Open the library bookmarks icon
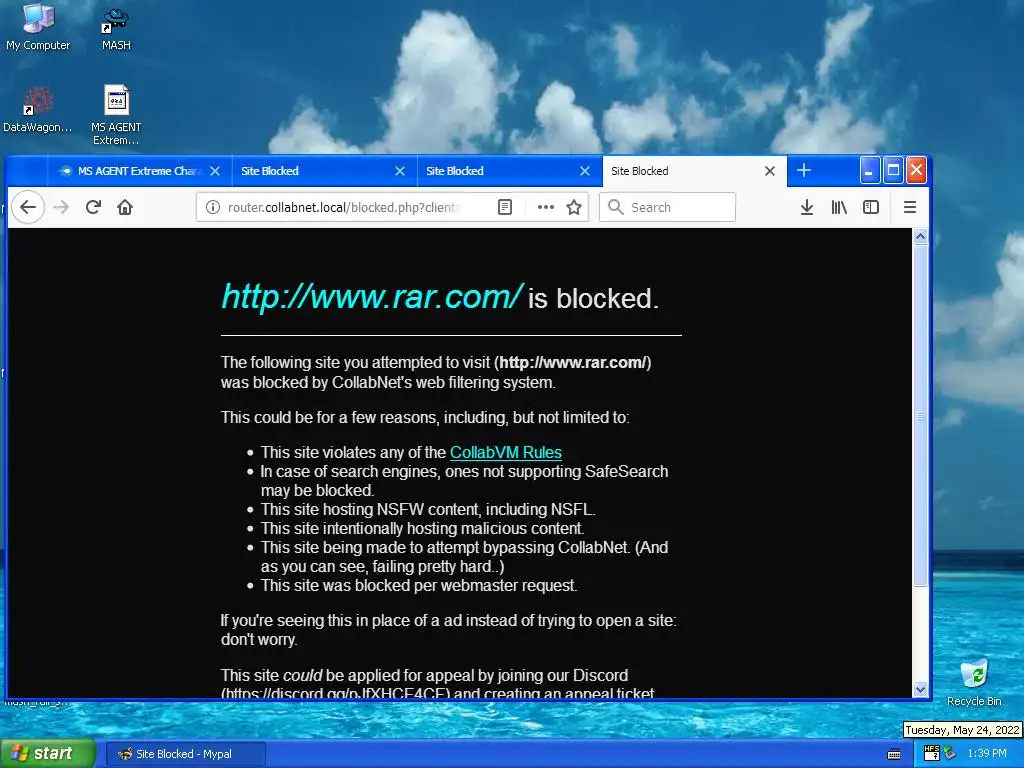This screenshot has height=768, width=1024. (839, 207)
